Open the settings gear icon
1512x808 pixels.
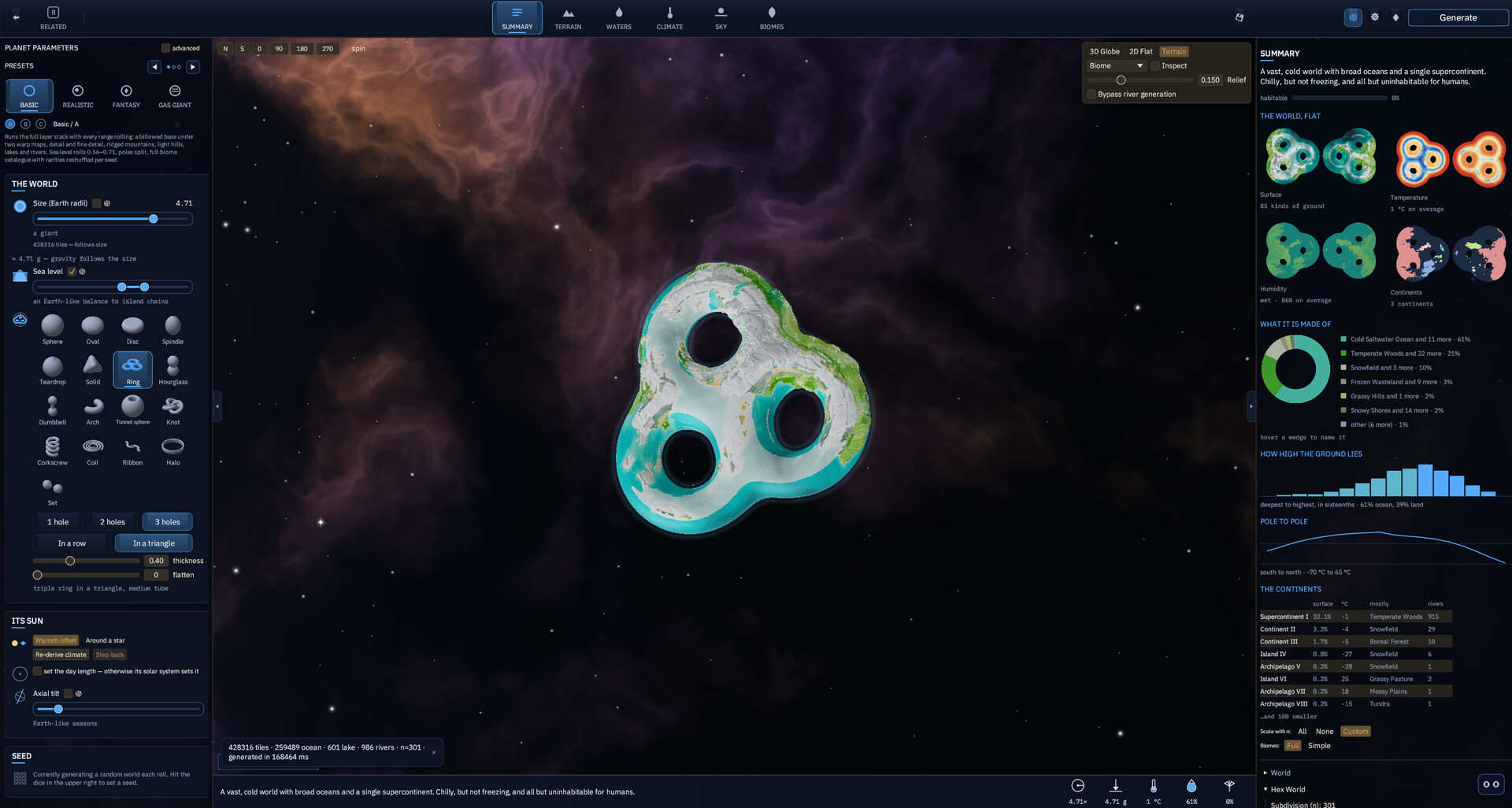(x=1375, y=17)
